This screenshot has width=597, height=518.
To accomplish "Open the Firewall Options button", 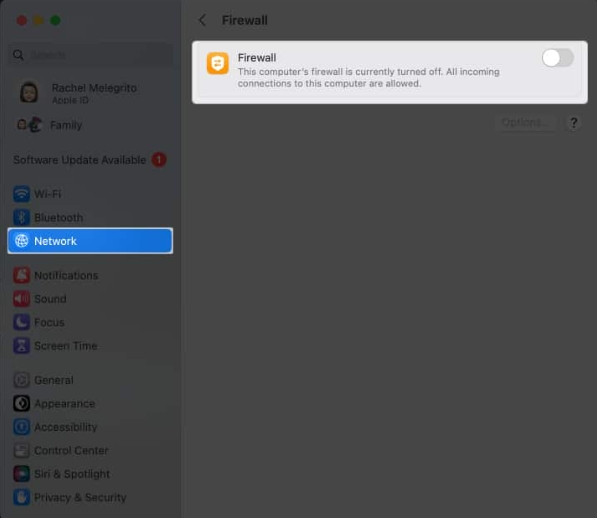I will click(x=525, y=123).
